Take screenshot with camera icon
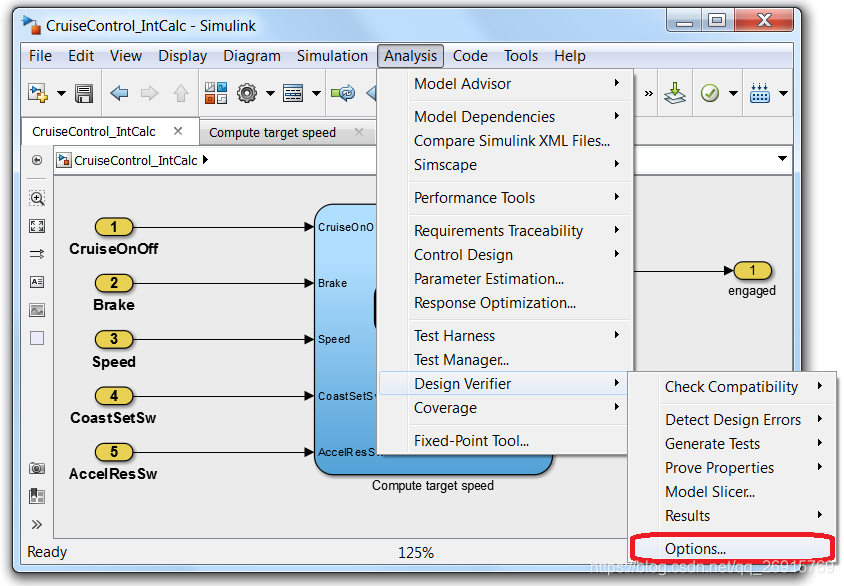844x586 pixels. 37,468
